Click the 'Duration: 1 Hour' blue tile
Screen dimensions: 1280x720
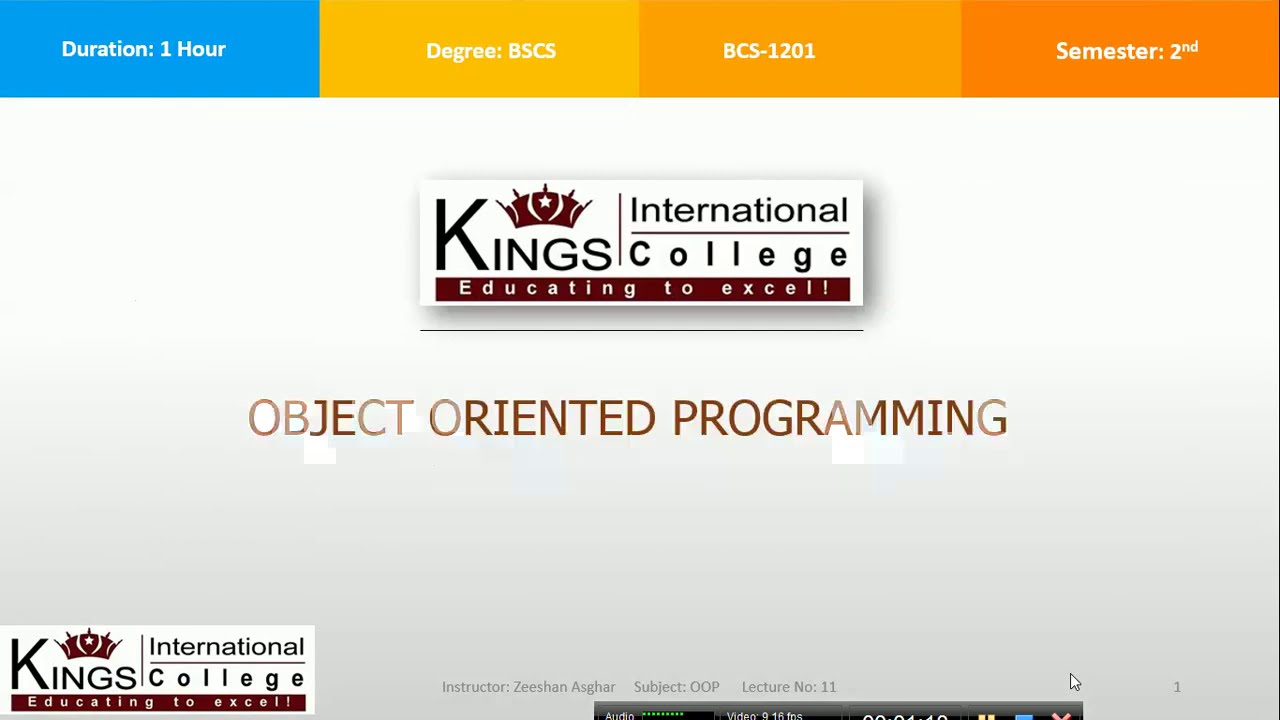160,49
